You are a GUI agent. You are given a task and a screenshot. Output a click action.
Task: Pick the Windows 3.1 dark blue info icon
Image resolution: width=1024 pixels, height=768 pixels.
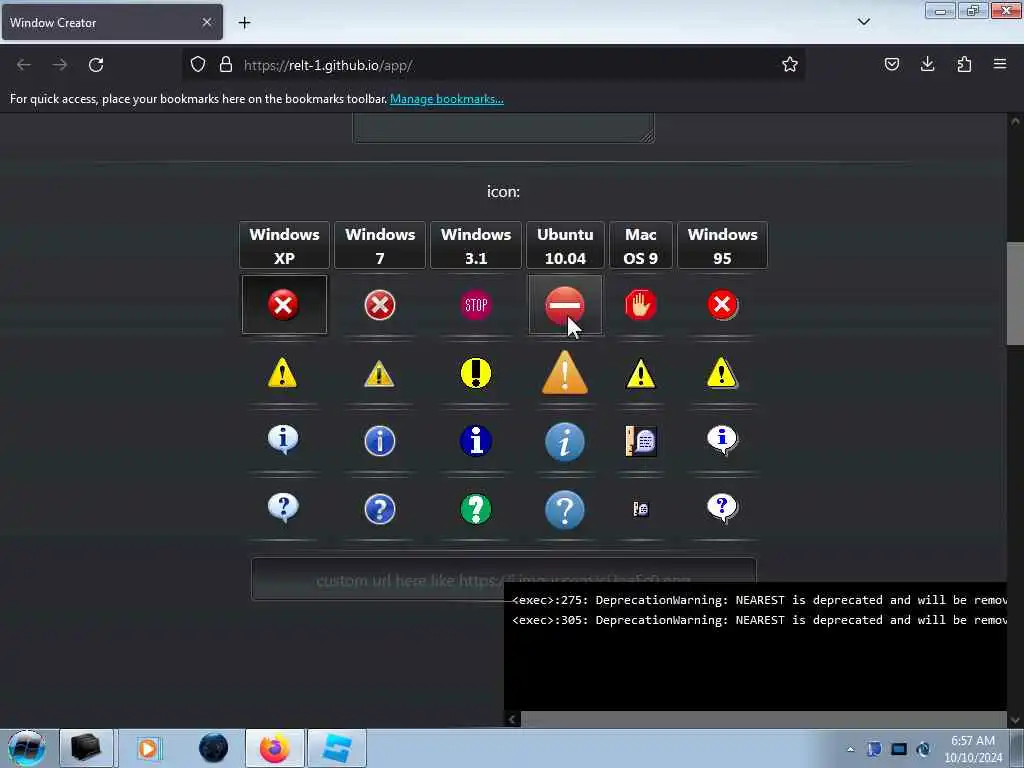(475, 441)
